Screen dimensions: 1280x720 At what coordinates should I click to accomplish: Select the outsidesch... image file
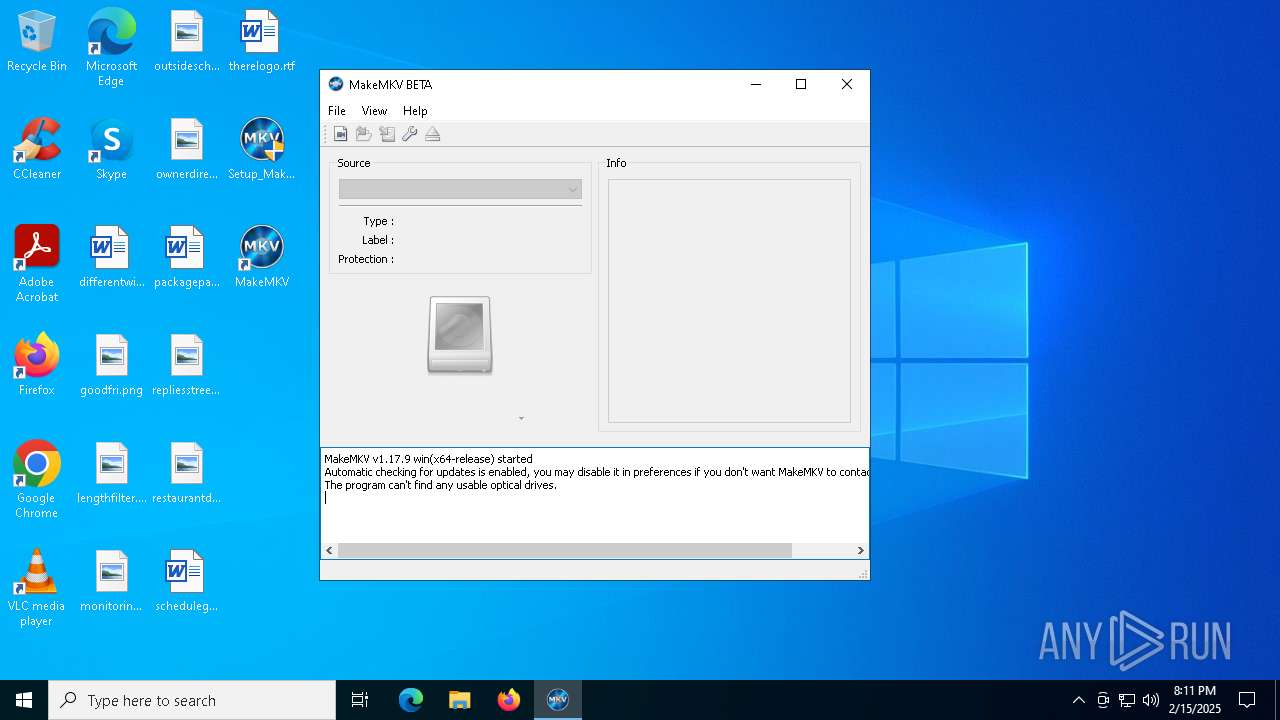point(187,41)
